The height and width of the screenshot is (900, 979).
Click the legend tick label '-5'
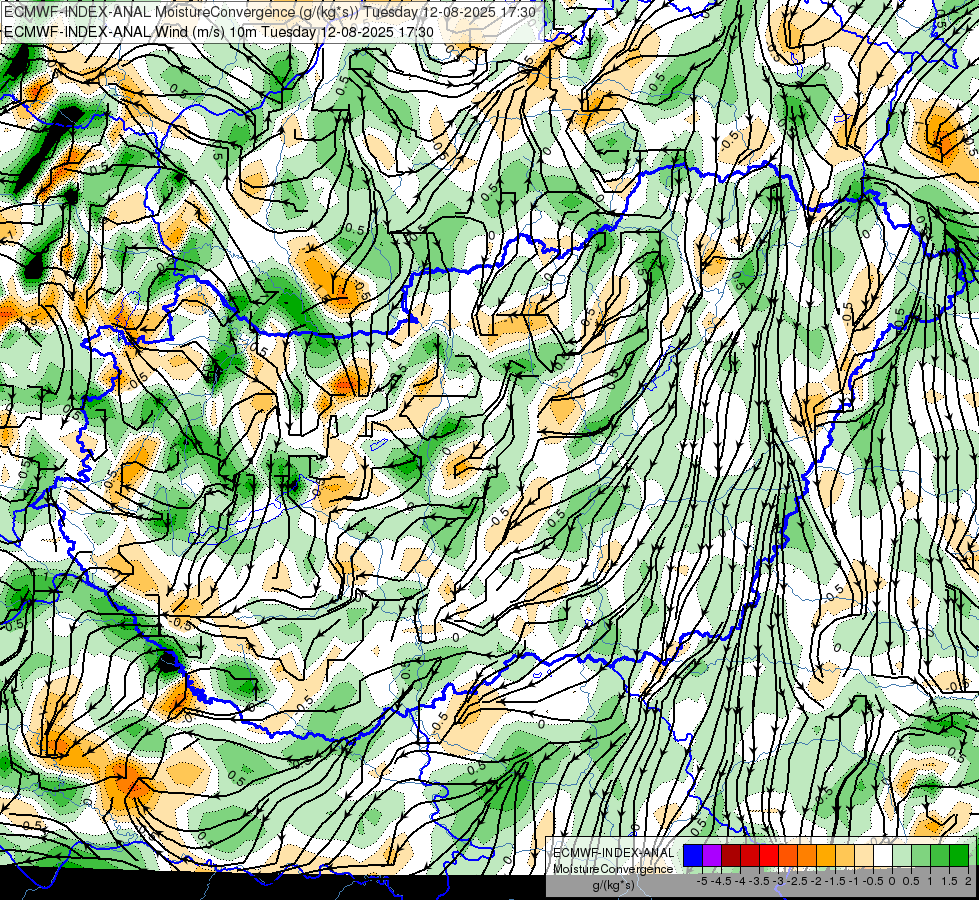pyautogui.click(x=702, y=881)
